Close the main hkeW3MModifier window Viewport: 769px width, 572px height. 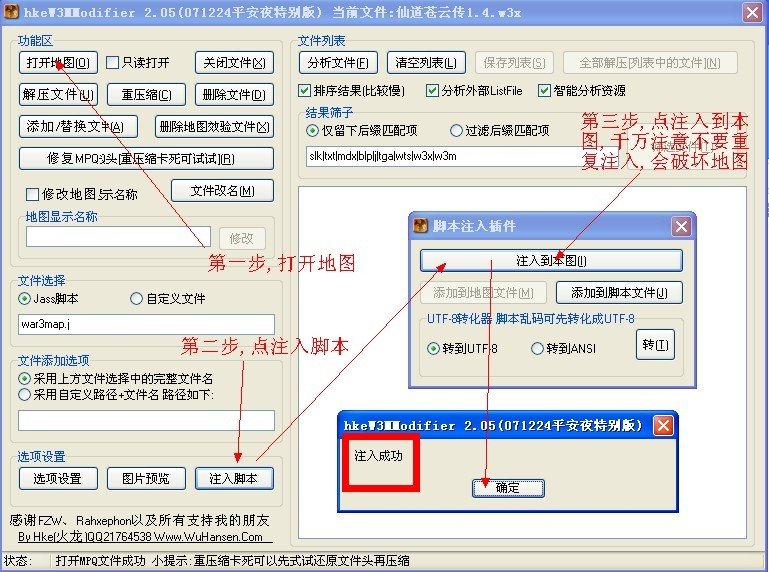(753, 12)
